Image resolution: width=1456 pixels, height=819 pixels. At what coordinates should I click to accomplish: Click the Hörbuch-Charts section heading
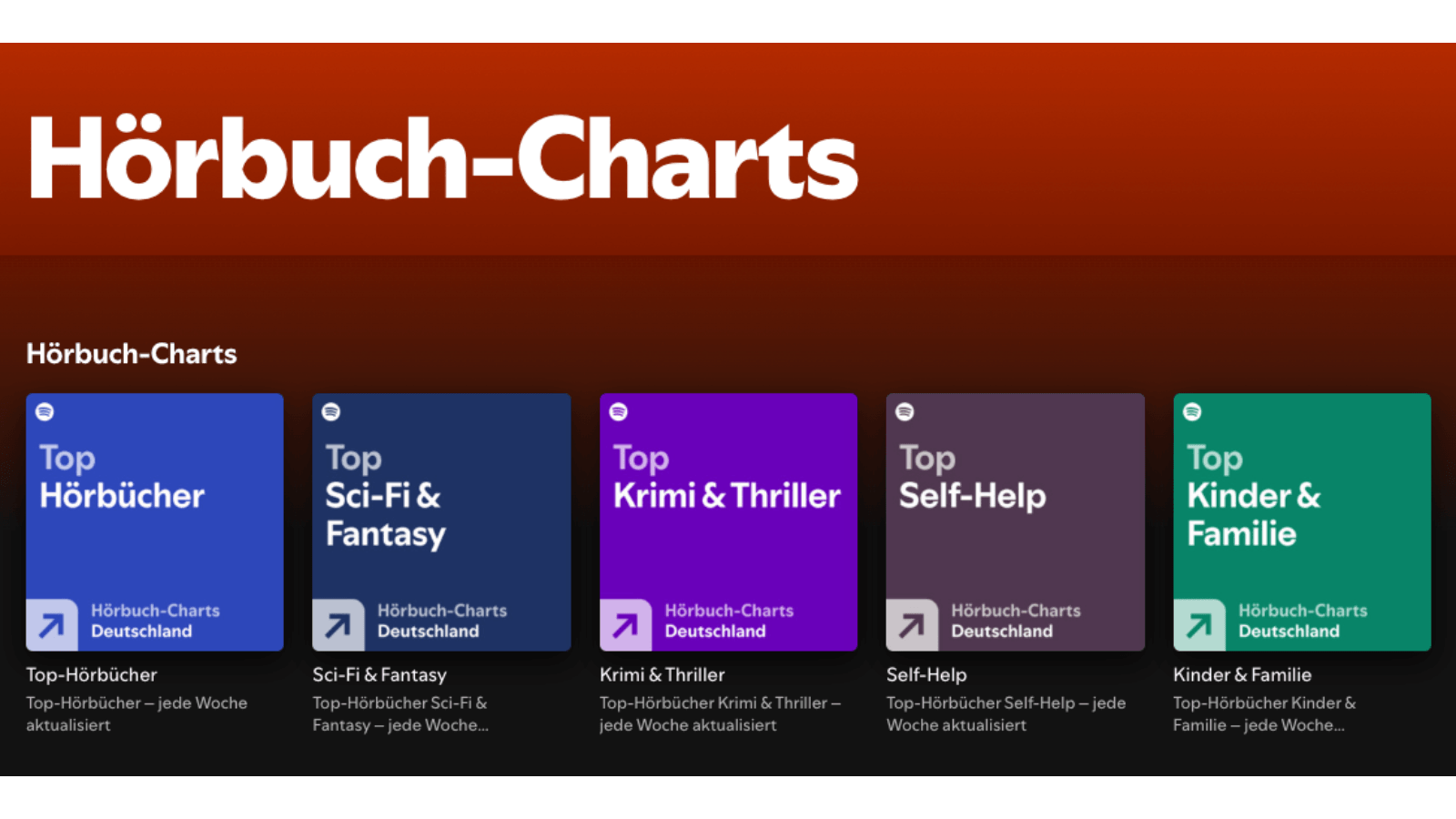coord(131,354)
